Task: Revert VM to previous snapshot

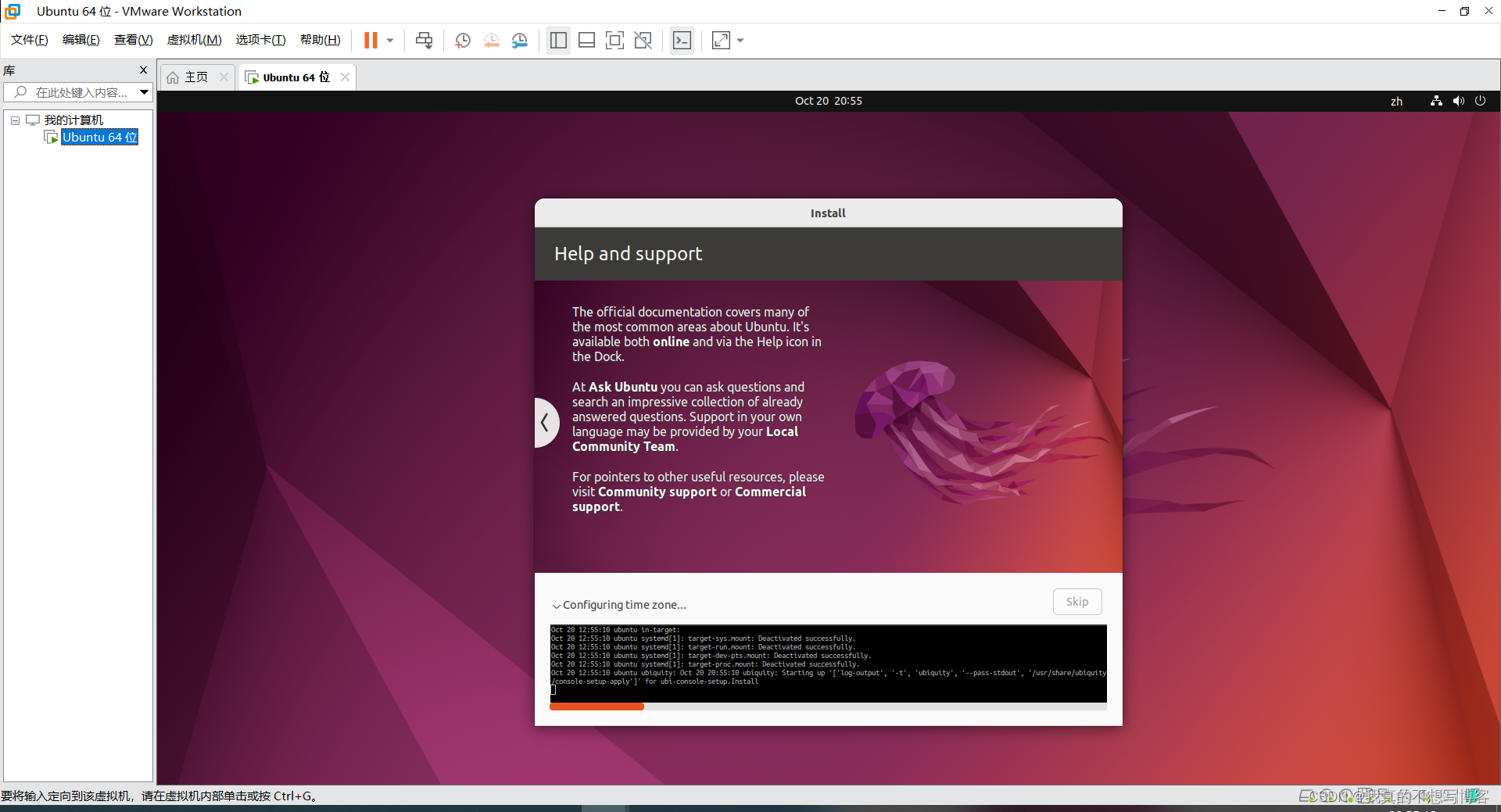Action: point(491,41)
